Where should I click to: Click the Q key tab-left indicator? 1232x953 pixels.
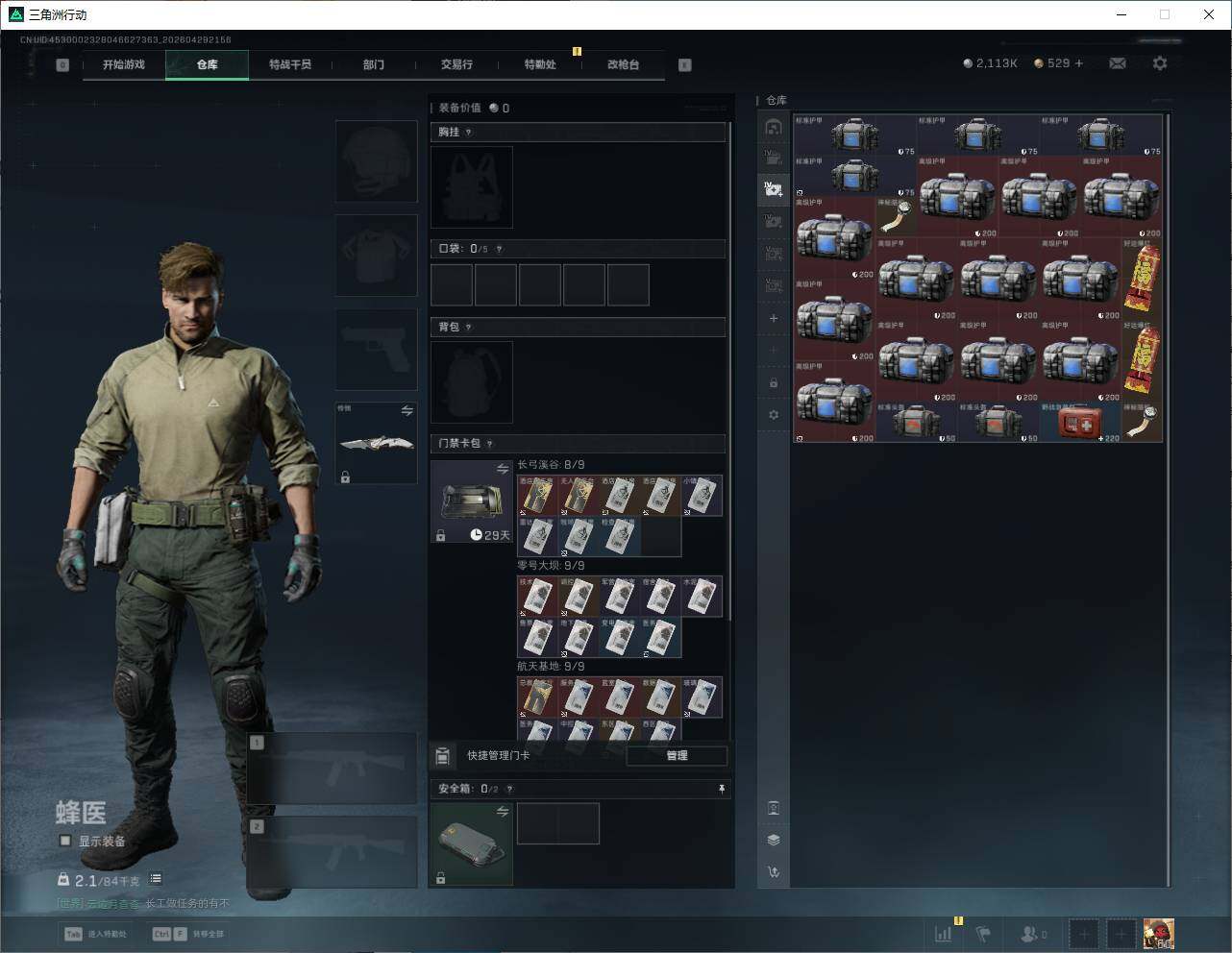point(62,64)
